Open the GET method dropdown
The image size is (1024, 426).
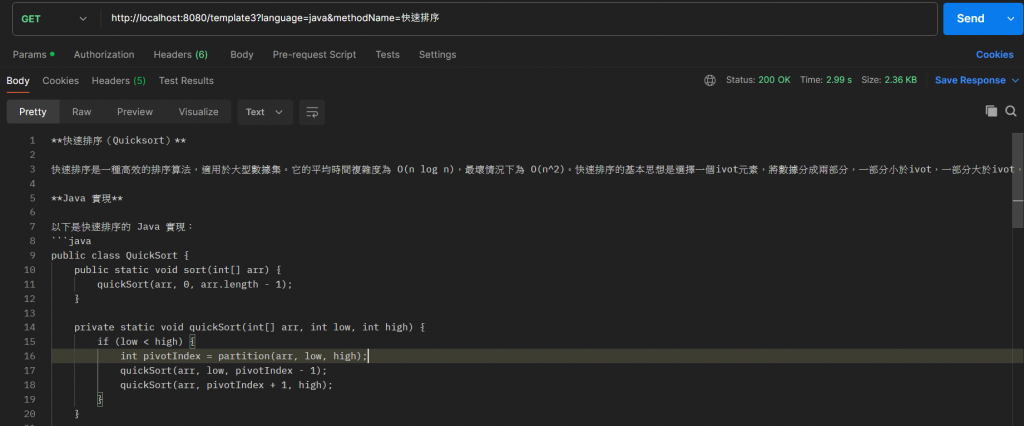pos(56,19)
